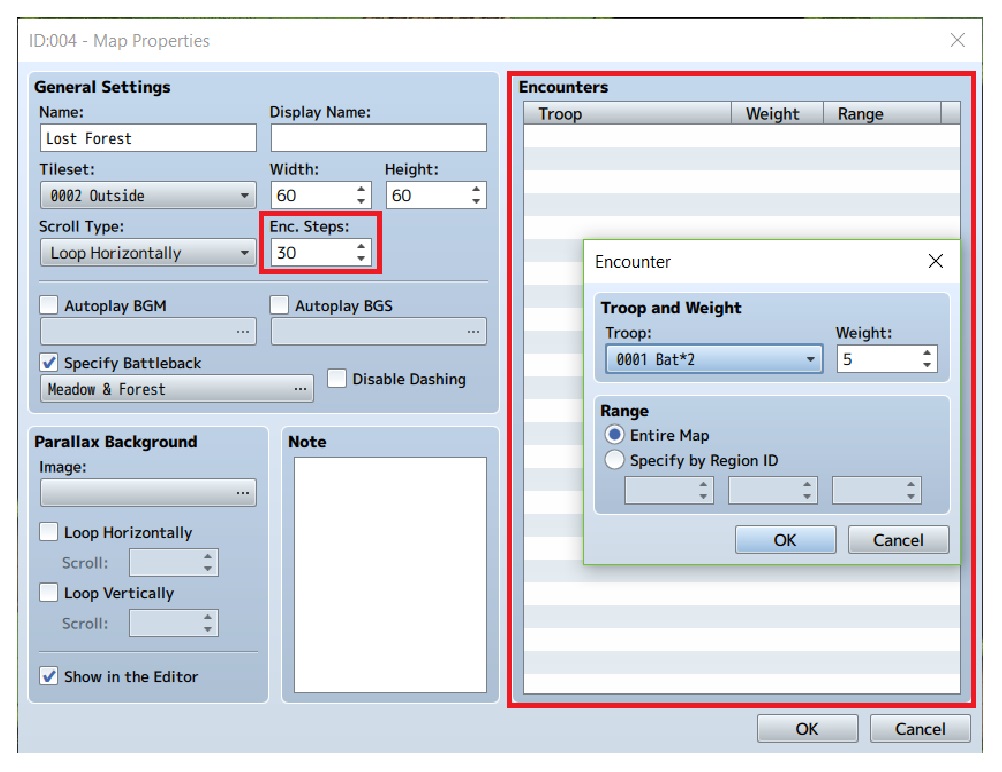Click the Range column header
1002x772 pixels.
click(x=882, y=114)
